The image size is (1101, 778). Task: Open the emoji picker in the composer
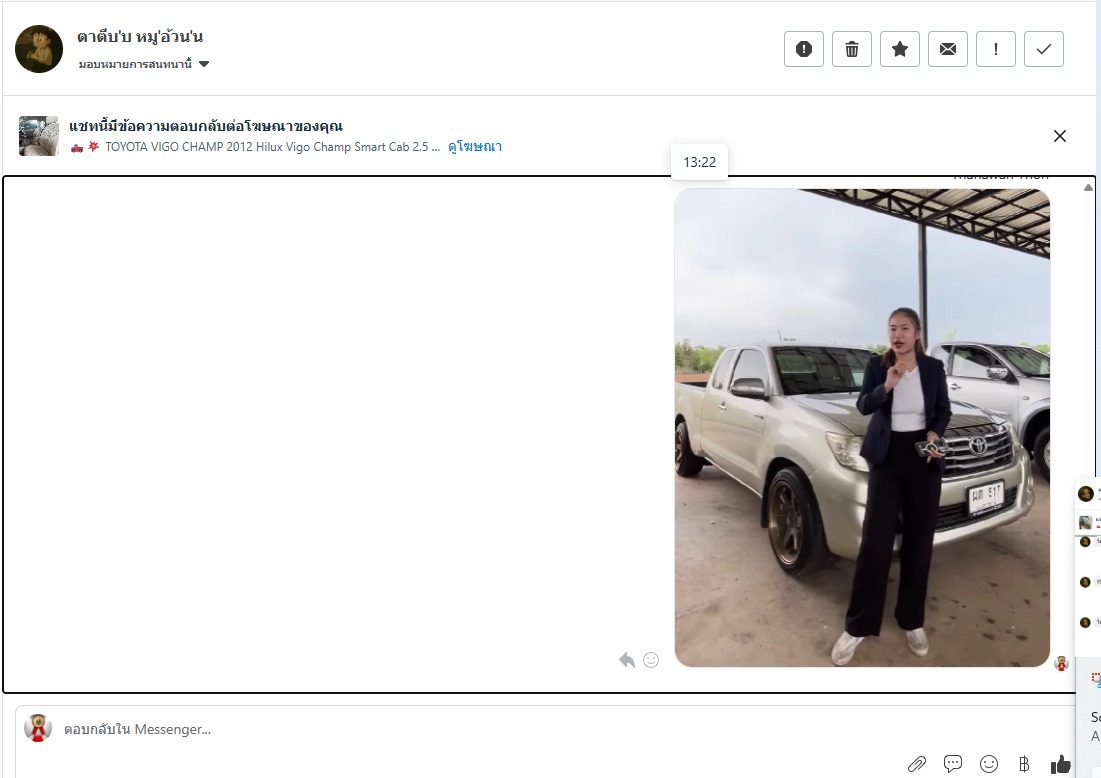[989, 764]
